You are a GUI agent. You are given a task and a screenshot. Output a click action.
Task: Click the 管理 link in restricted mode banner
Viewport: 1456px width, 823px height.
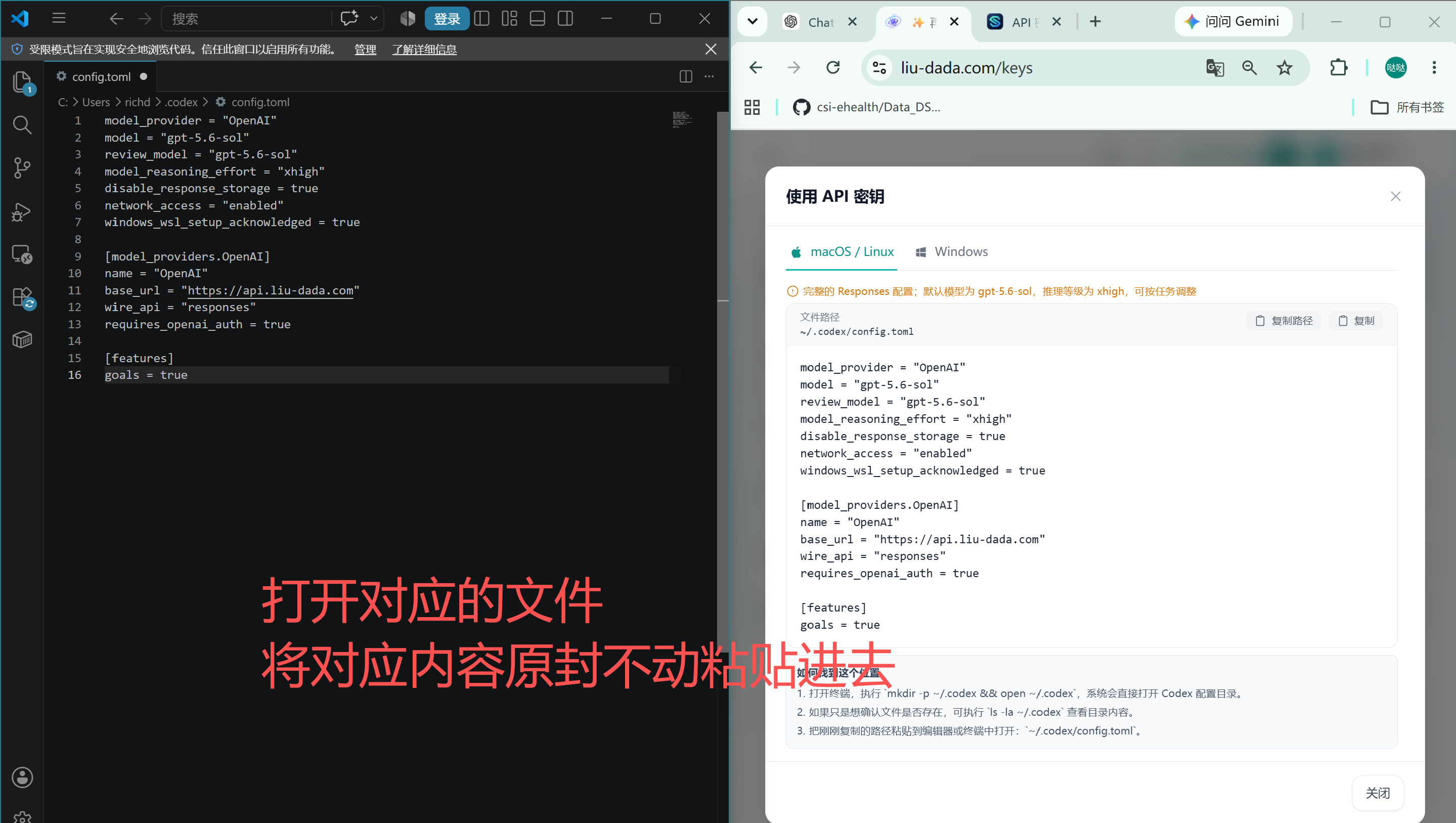(x=365, y=49)
